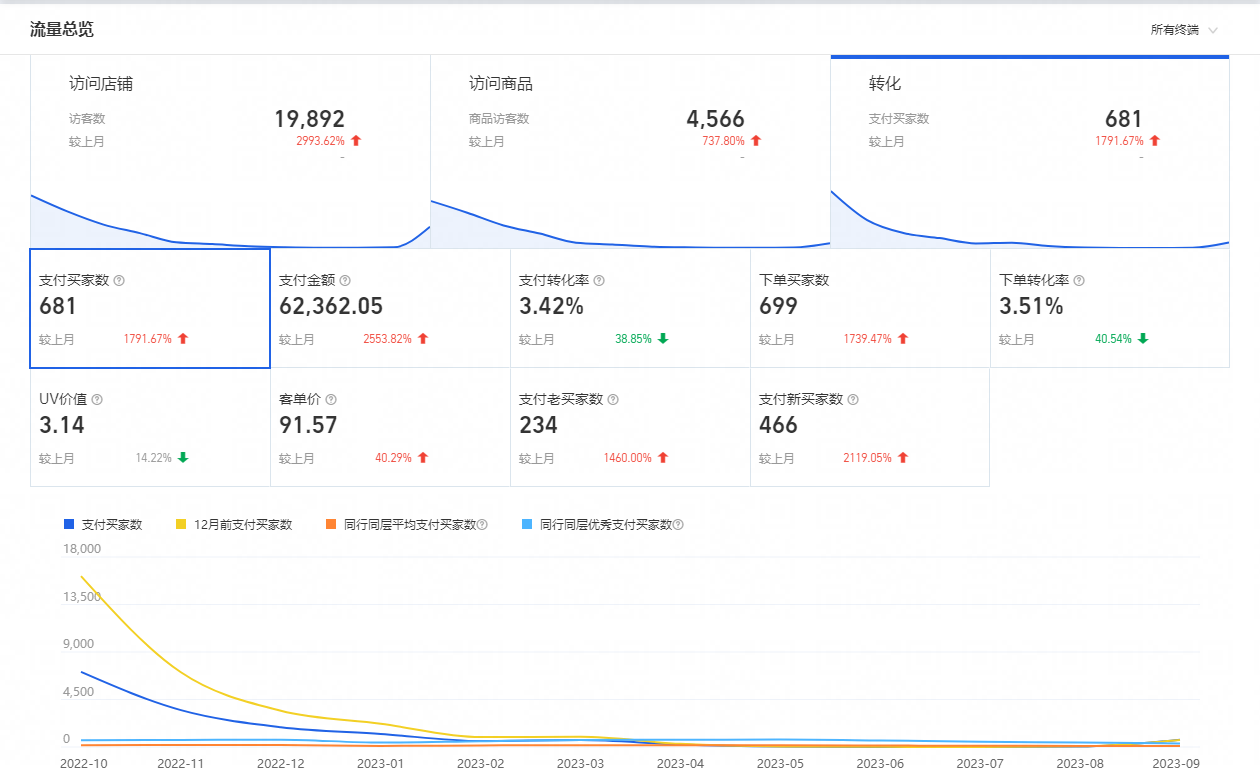Switch to the 访问店铺 tab card
The width and height of the screenshot is (1260, 776).
coord(230,150)
